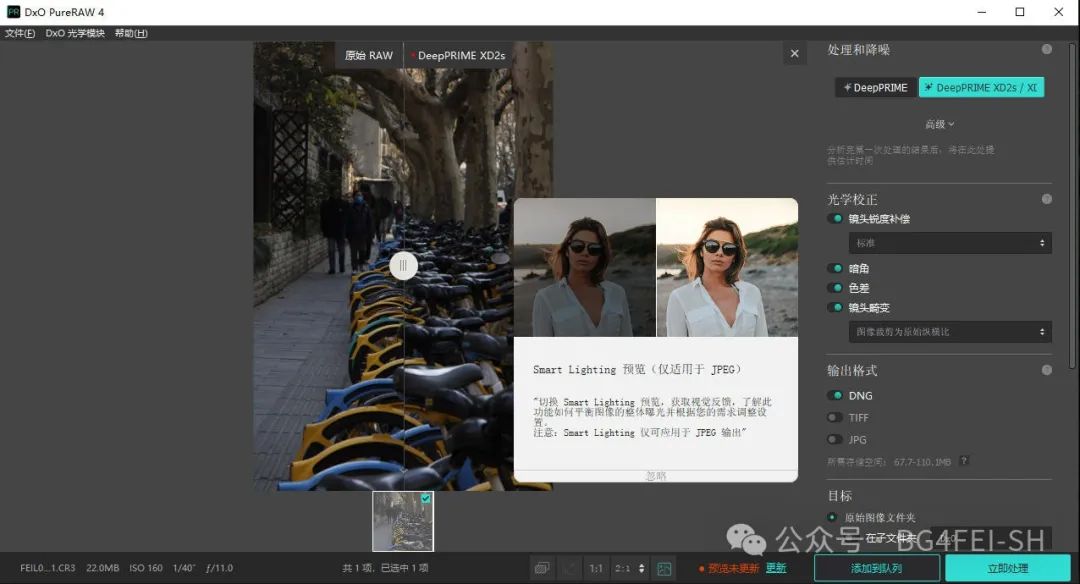Open the 文件(F) menu

click(x=20, y=33)
